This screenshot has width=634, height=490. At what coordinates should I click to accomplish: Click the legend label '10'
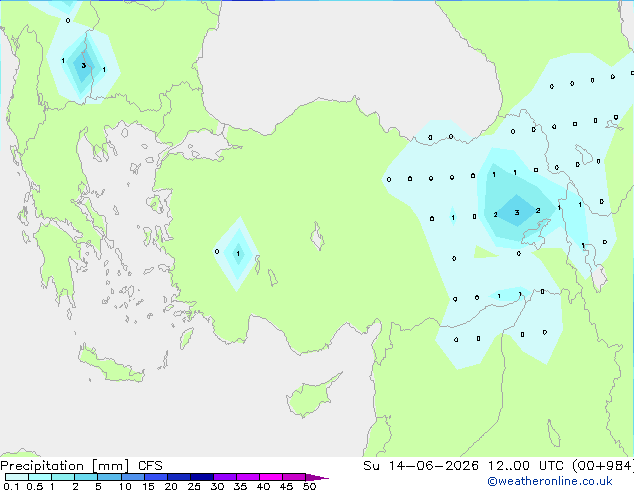pos(125,486)
